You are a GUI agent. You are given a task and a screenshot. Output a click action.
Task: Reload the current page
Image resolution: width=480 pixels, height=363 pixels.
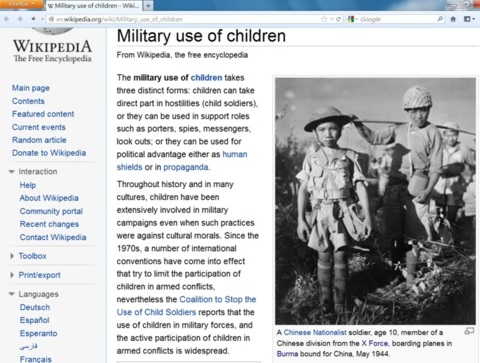point(338,19)
